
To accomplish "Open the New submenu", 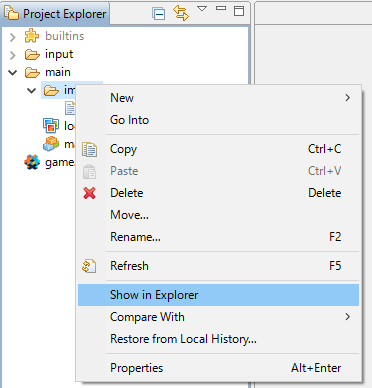I will tap(218, 98).
